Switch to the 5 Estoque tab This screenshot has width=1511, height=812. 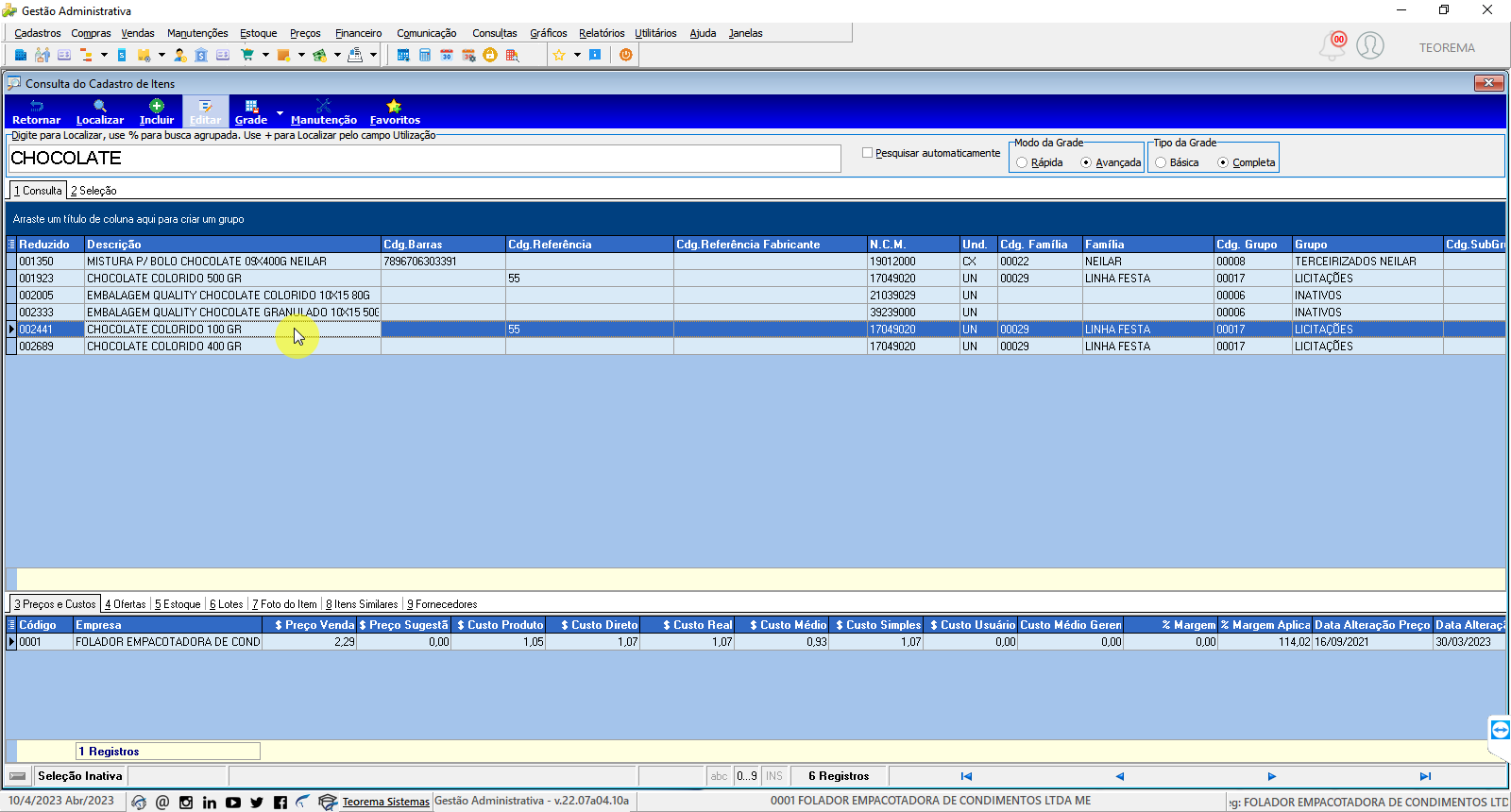pos(178,604)
